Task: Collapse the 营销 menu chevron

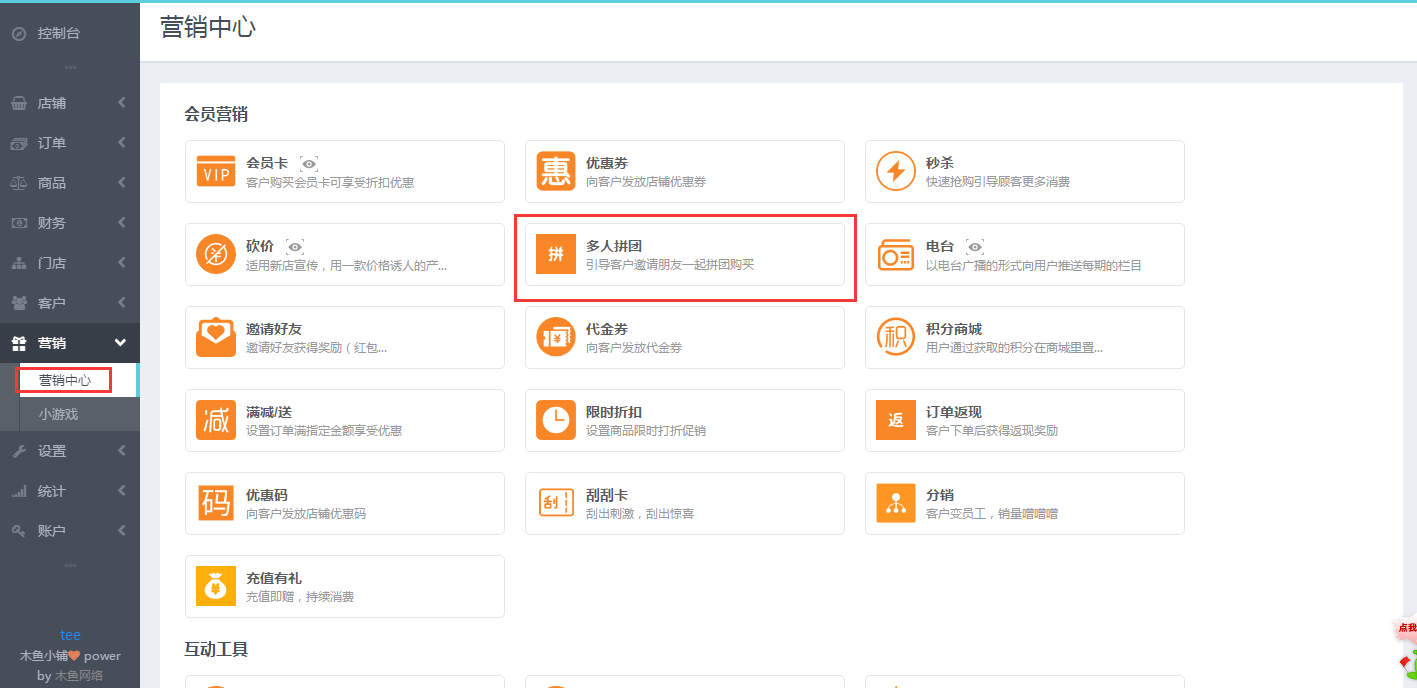Action: [x=120, y=343]
